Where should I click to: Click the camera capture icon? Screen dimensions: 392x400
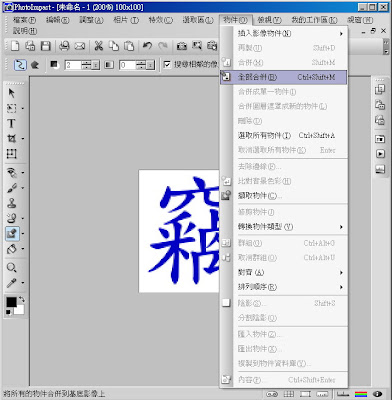(181, 46)
